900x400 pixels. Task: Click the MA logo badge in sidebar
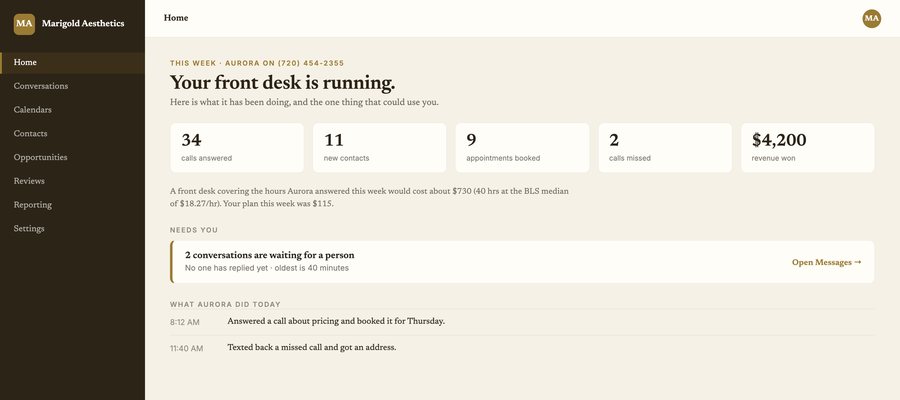24,24
